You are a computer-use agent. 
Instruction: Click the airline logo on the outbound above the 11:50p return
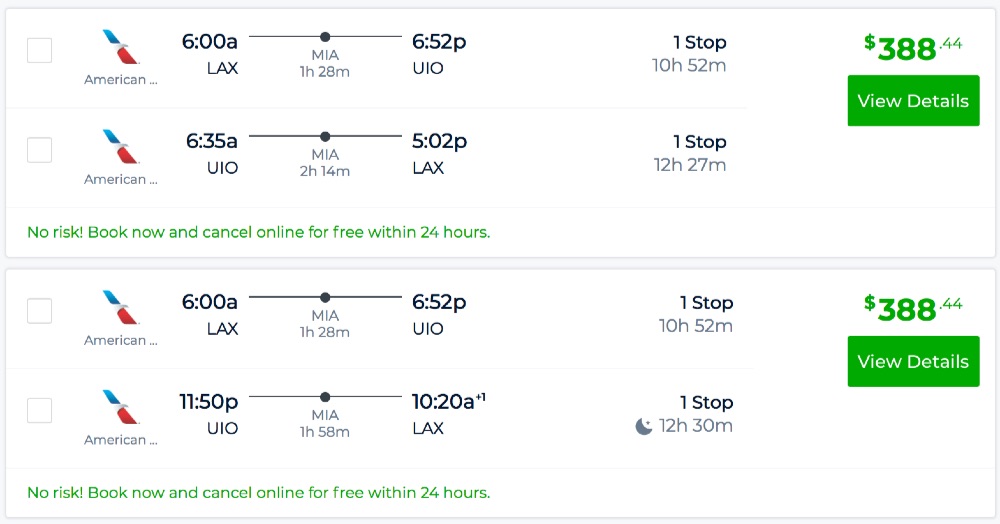tap(121, 307)
